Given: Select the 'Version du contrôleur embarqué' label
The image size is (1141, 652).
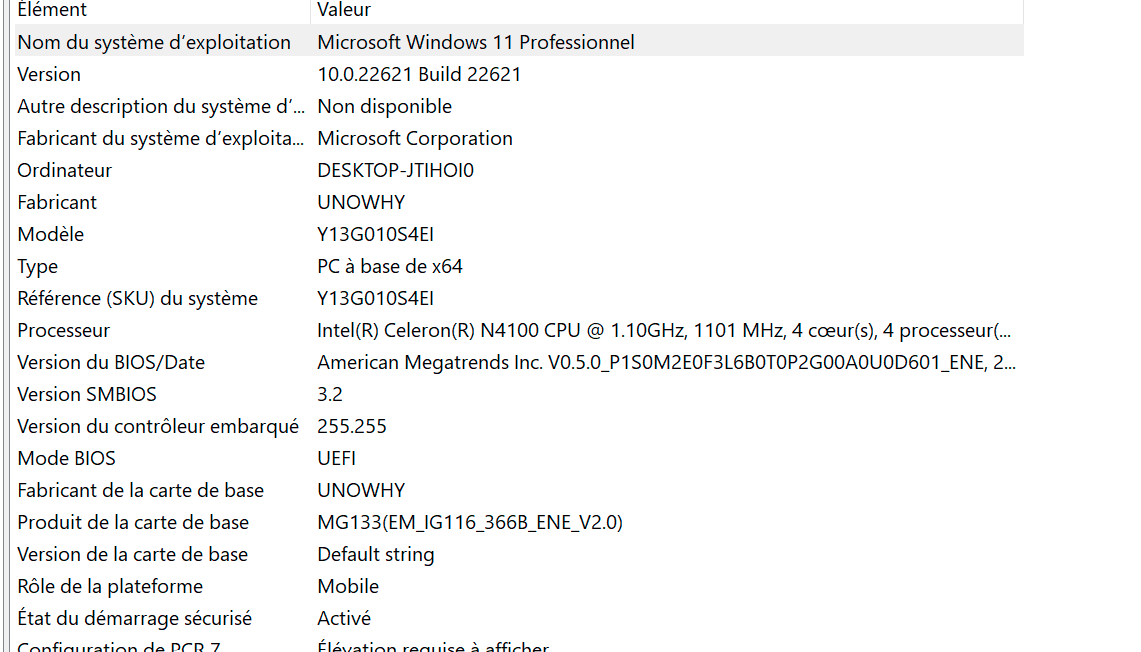Looking at the screenshot, I should (x=158, y=426).
